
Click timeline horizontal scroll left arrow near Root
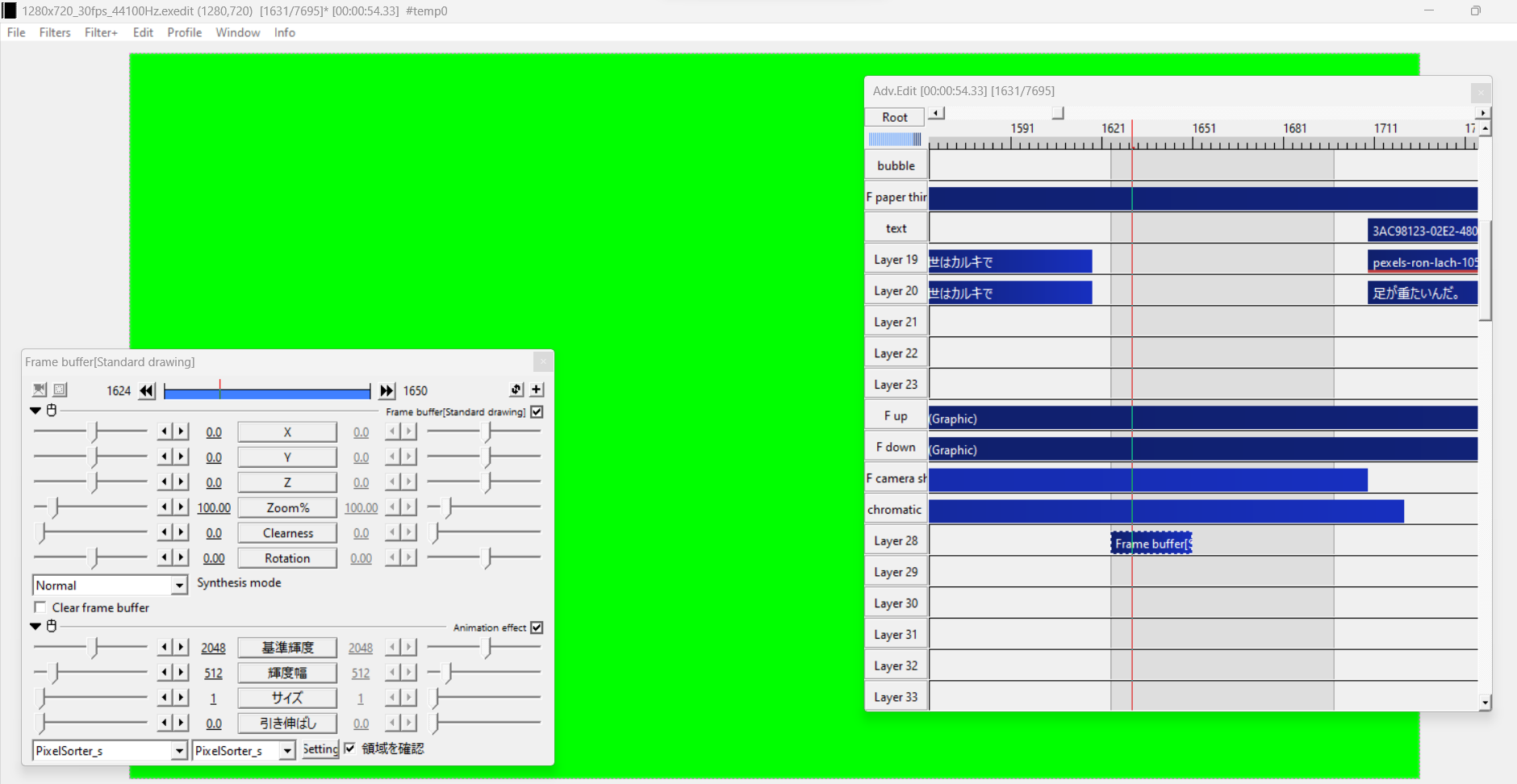pos(936,113)
